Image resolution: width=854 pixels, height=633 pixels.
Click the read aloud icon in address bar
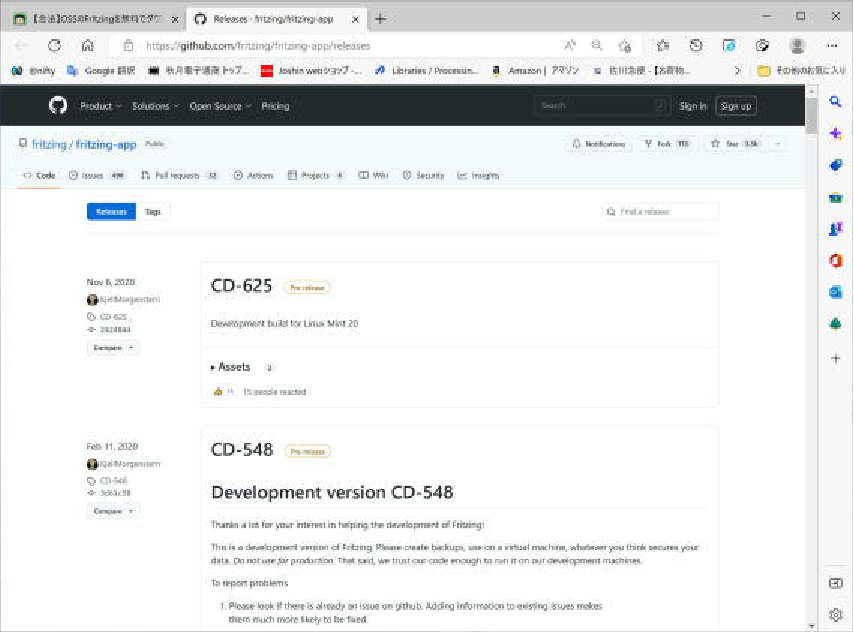(x=570, y=45)
